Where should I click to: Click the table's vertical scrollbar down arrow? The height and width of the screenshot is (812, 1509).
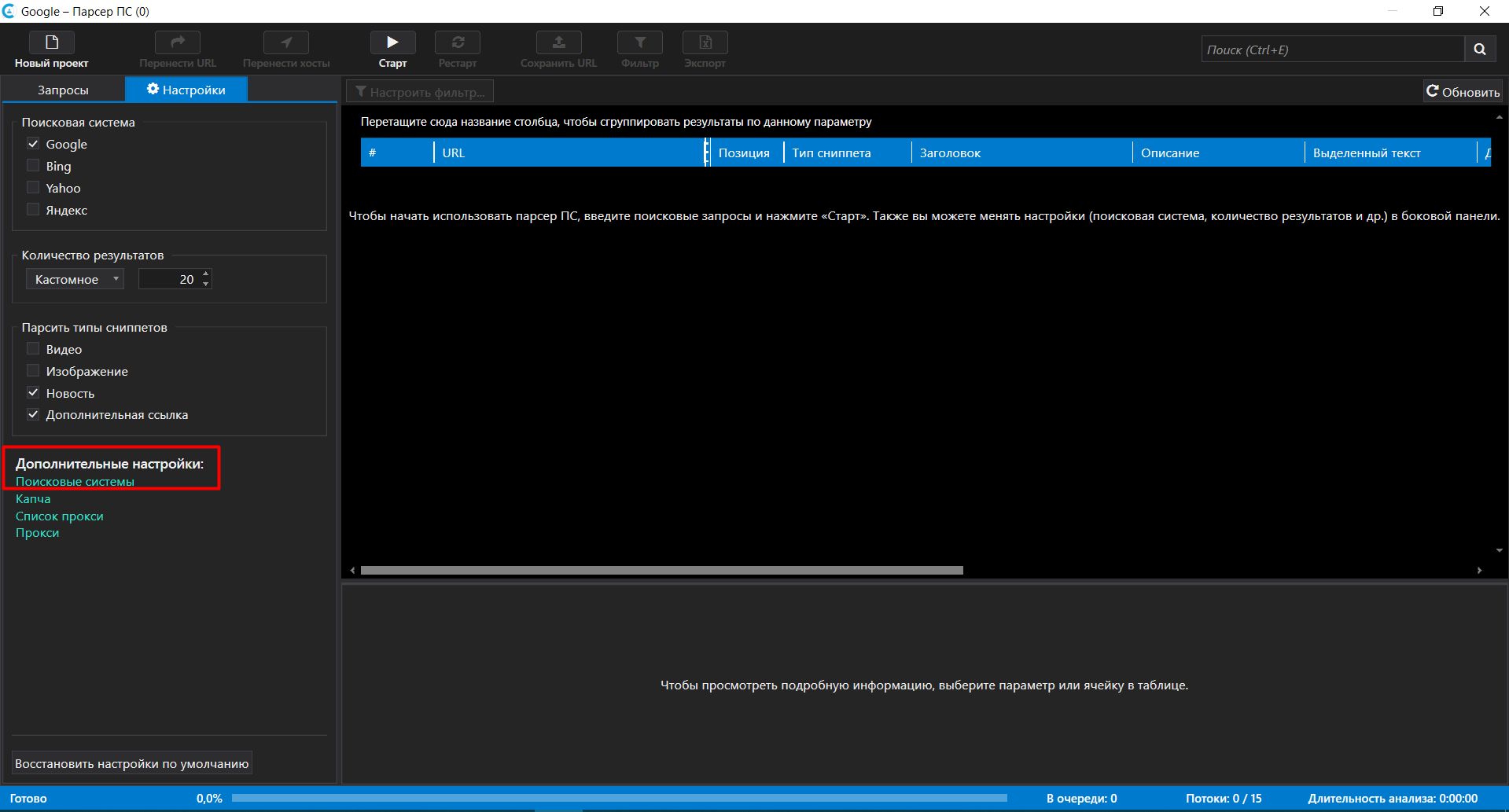point(1499,550)
